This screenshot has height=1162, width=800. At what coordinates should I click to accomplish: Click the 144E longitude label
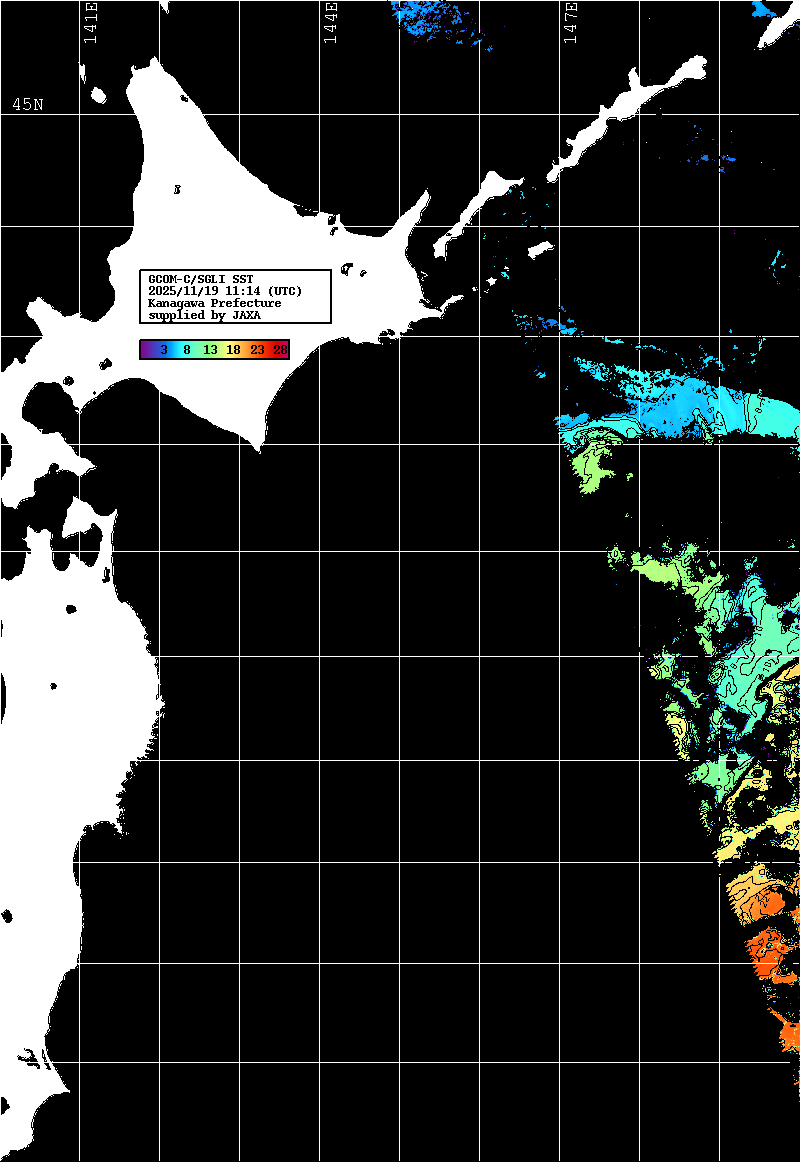point(331,23)
